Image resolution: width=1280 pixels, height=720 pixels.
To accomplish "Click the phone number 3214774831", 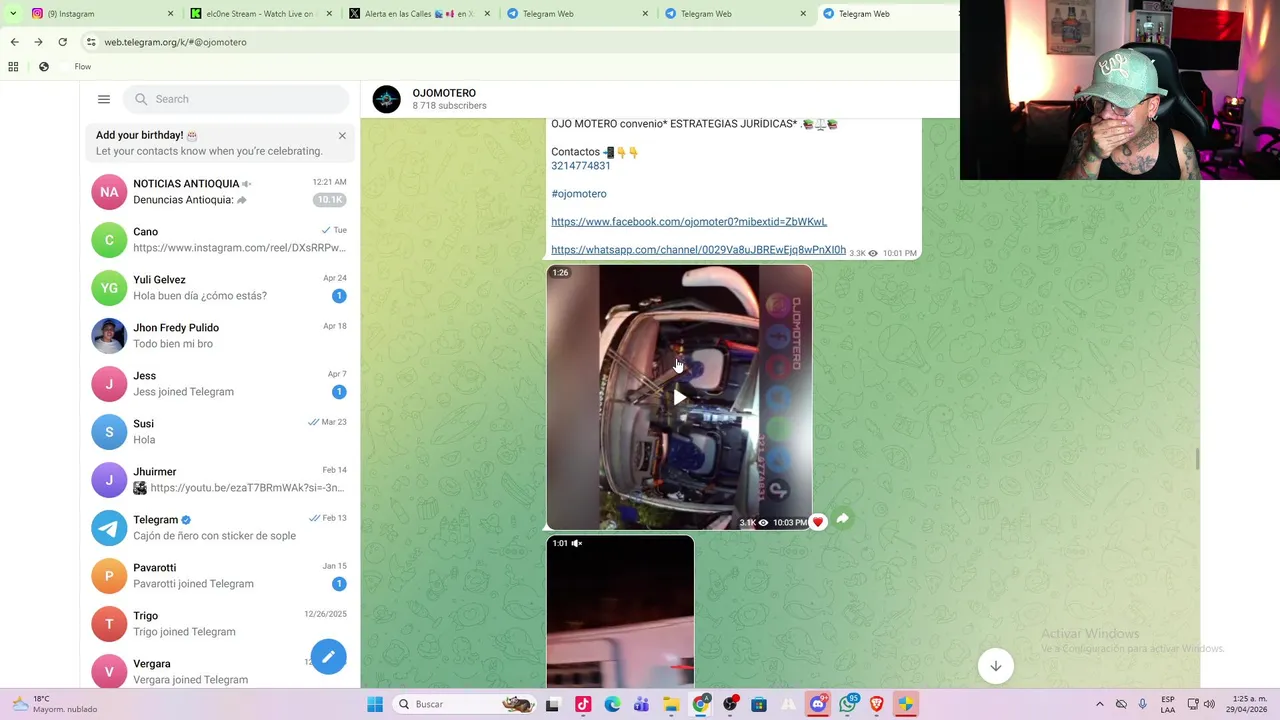I will click(581, 166).
